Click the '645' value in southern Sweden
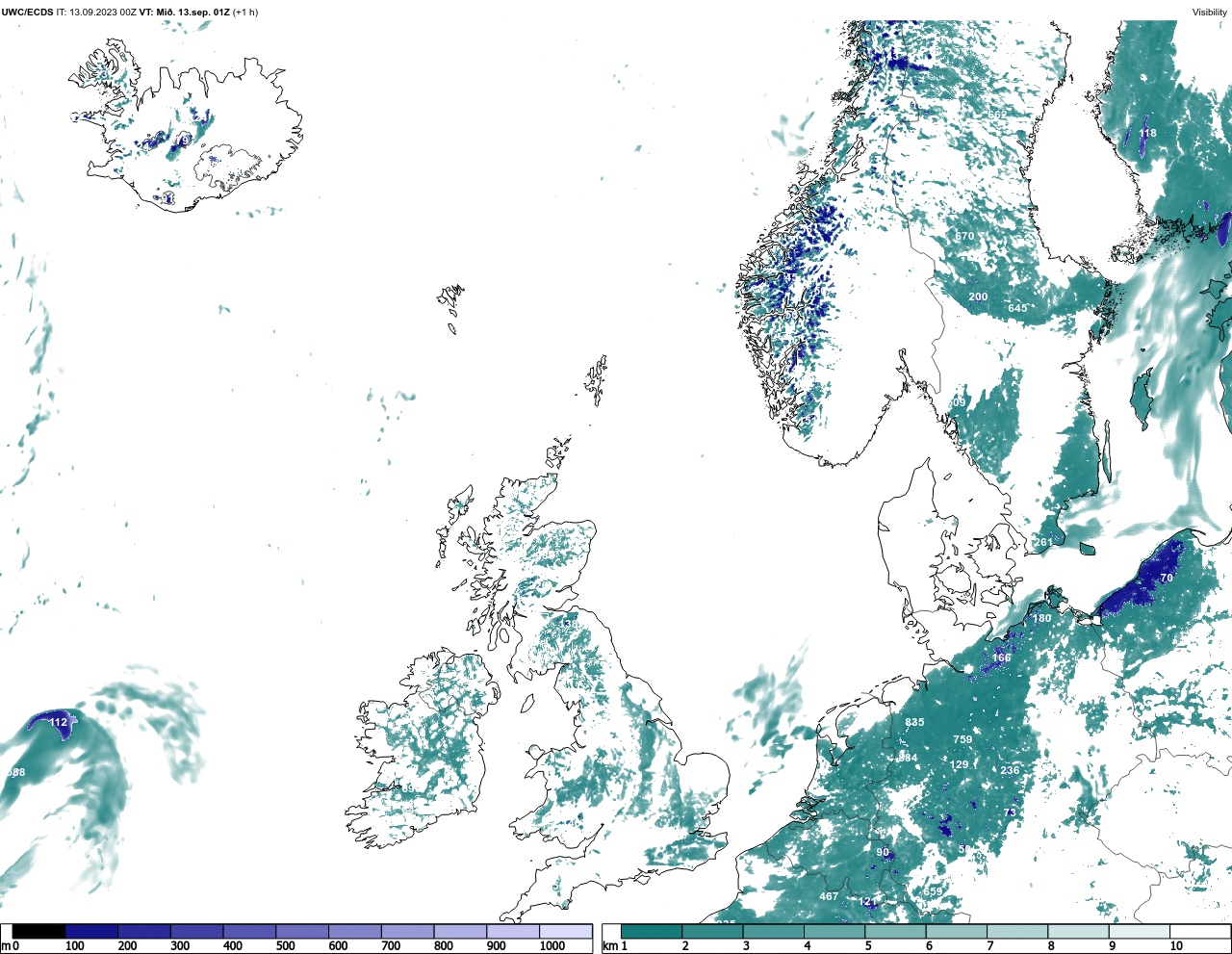1232x954 pixels. pos(1017,308)
